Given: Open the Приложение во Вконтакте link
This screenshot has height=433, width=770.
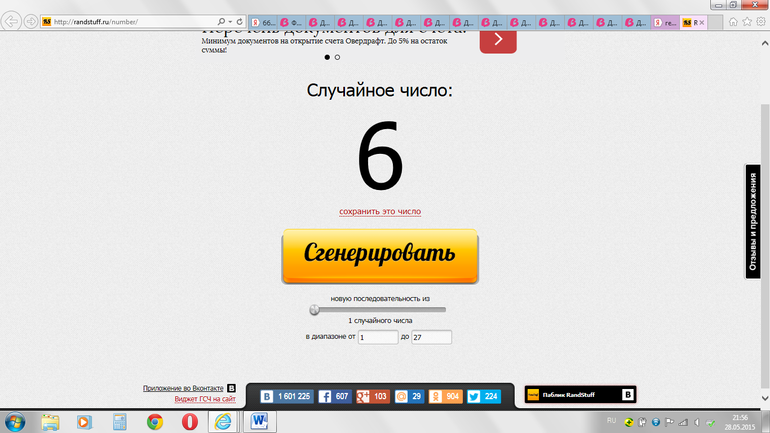Looking at the screenshot, I should [183, 388].
